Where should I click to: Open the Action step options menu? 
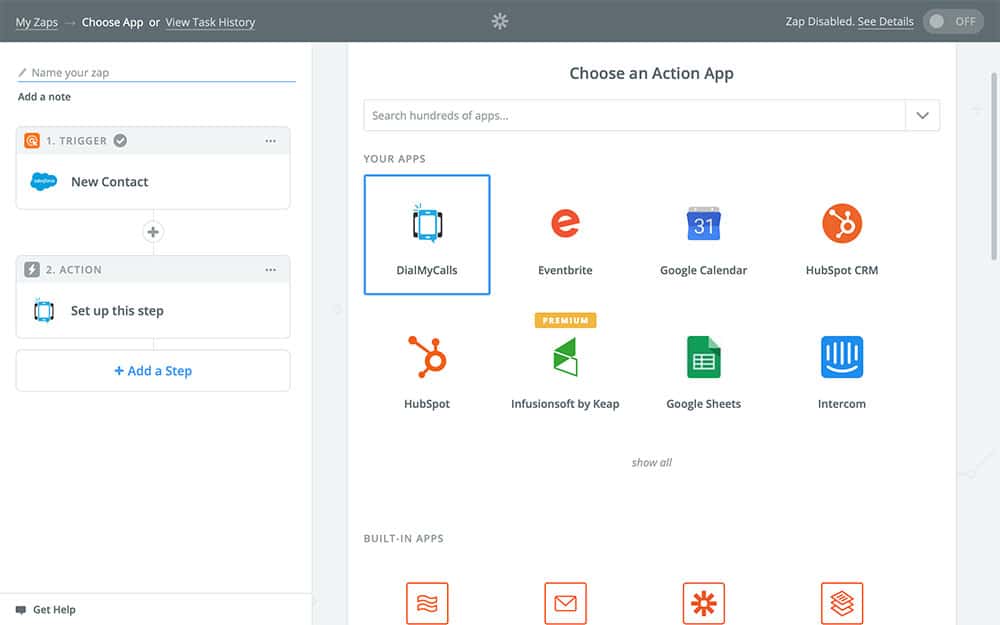(271, 270)
